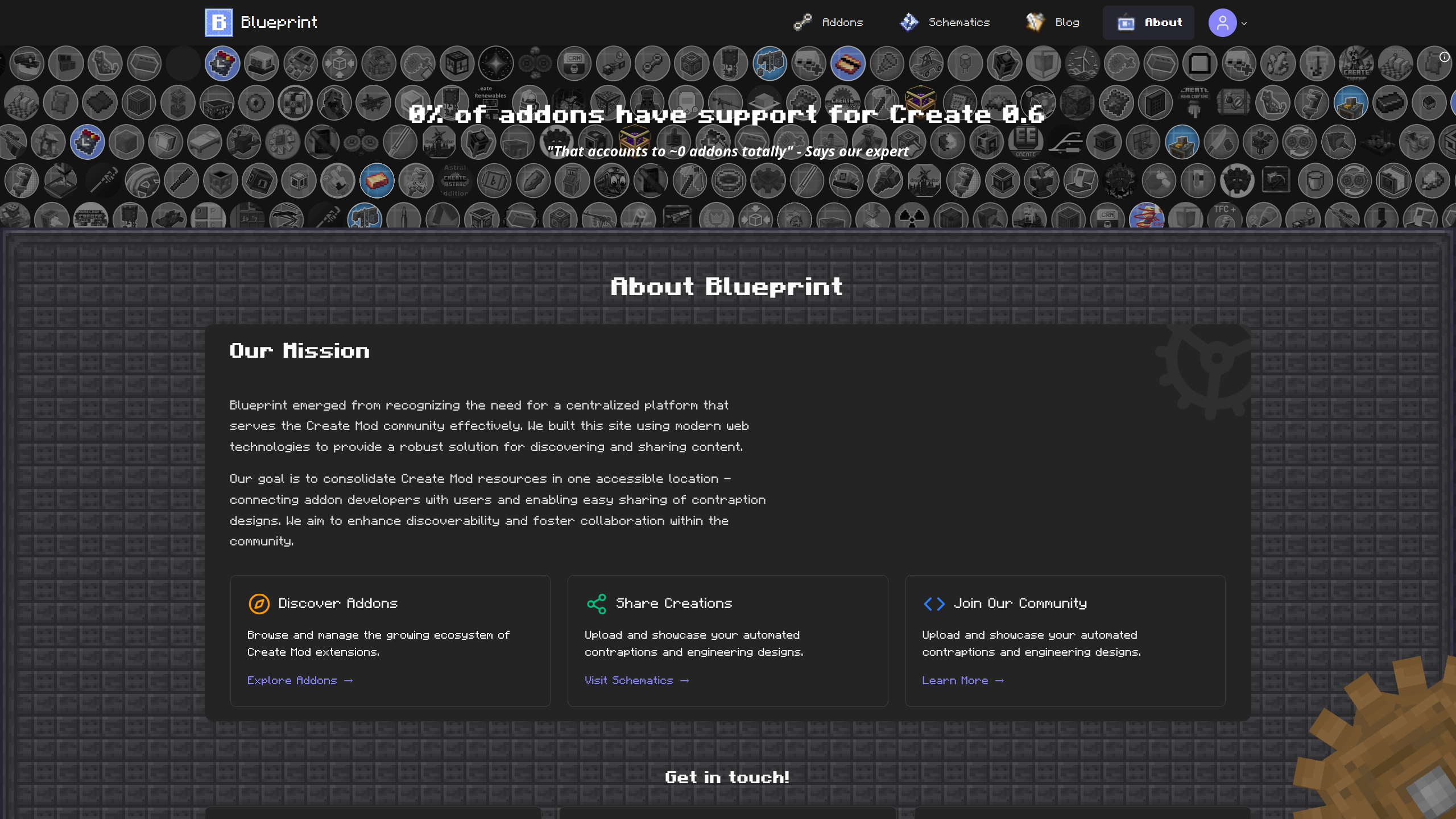Click the bed addon icon
The height and width of the screenshot is (819, 1456).
coord(204,142)
